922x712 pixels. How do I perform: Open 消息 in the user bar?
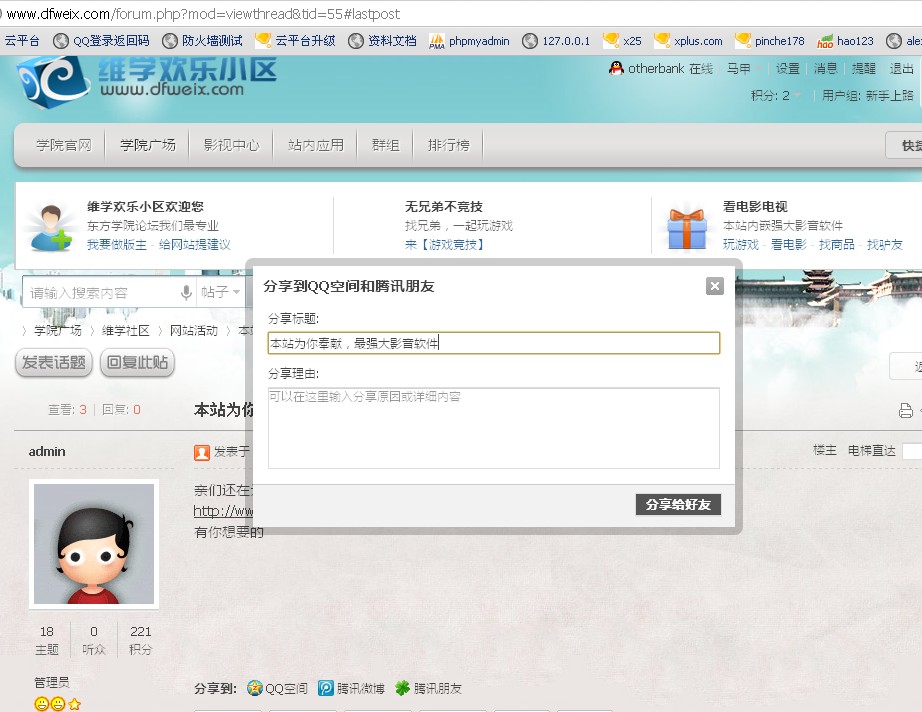(x=826, y=69)
